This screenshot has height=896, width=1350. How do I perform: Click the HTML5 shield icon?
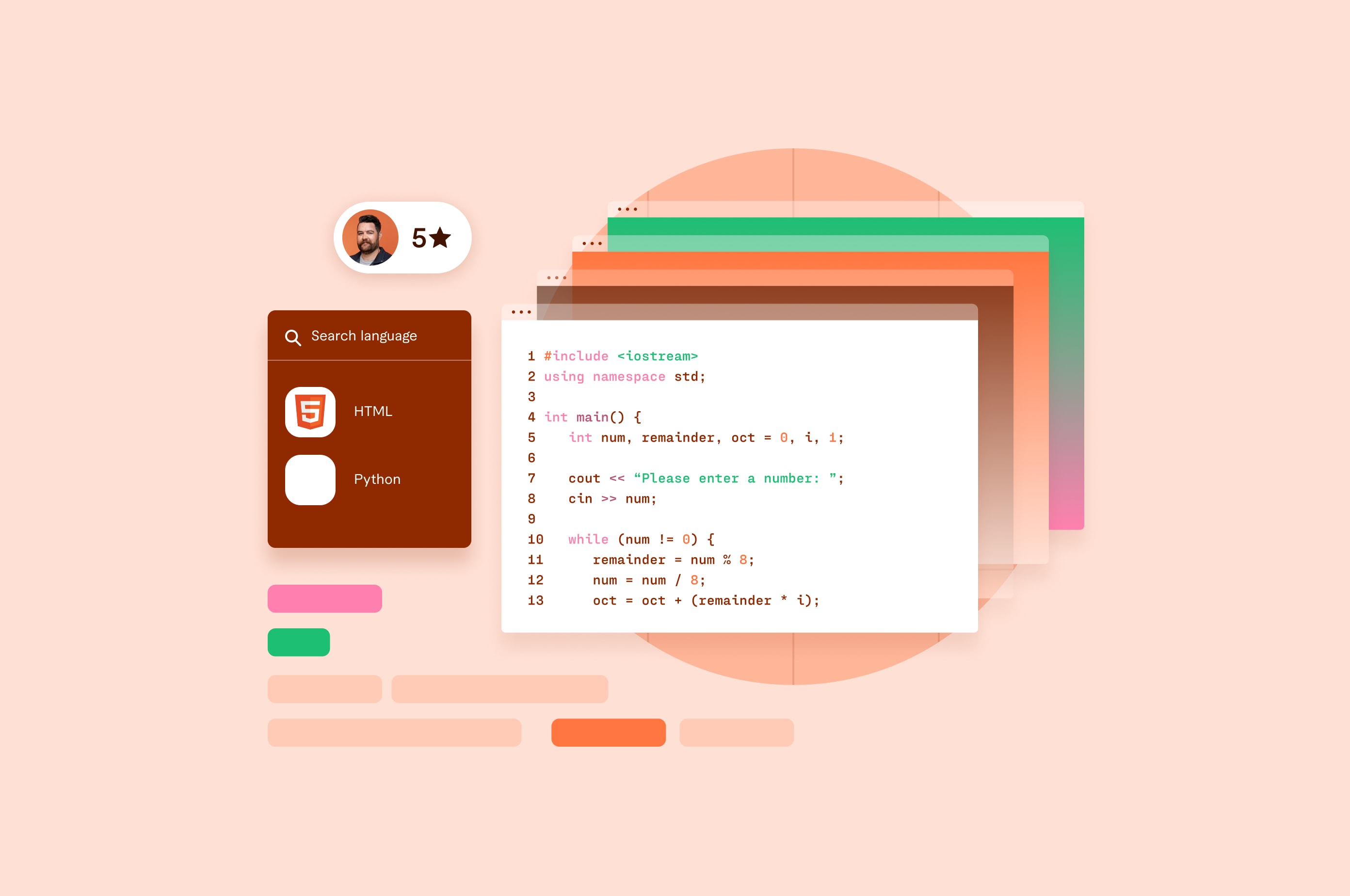coord(309,411)
